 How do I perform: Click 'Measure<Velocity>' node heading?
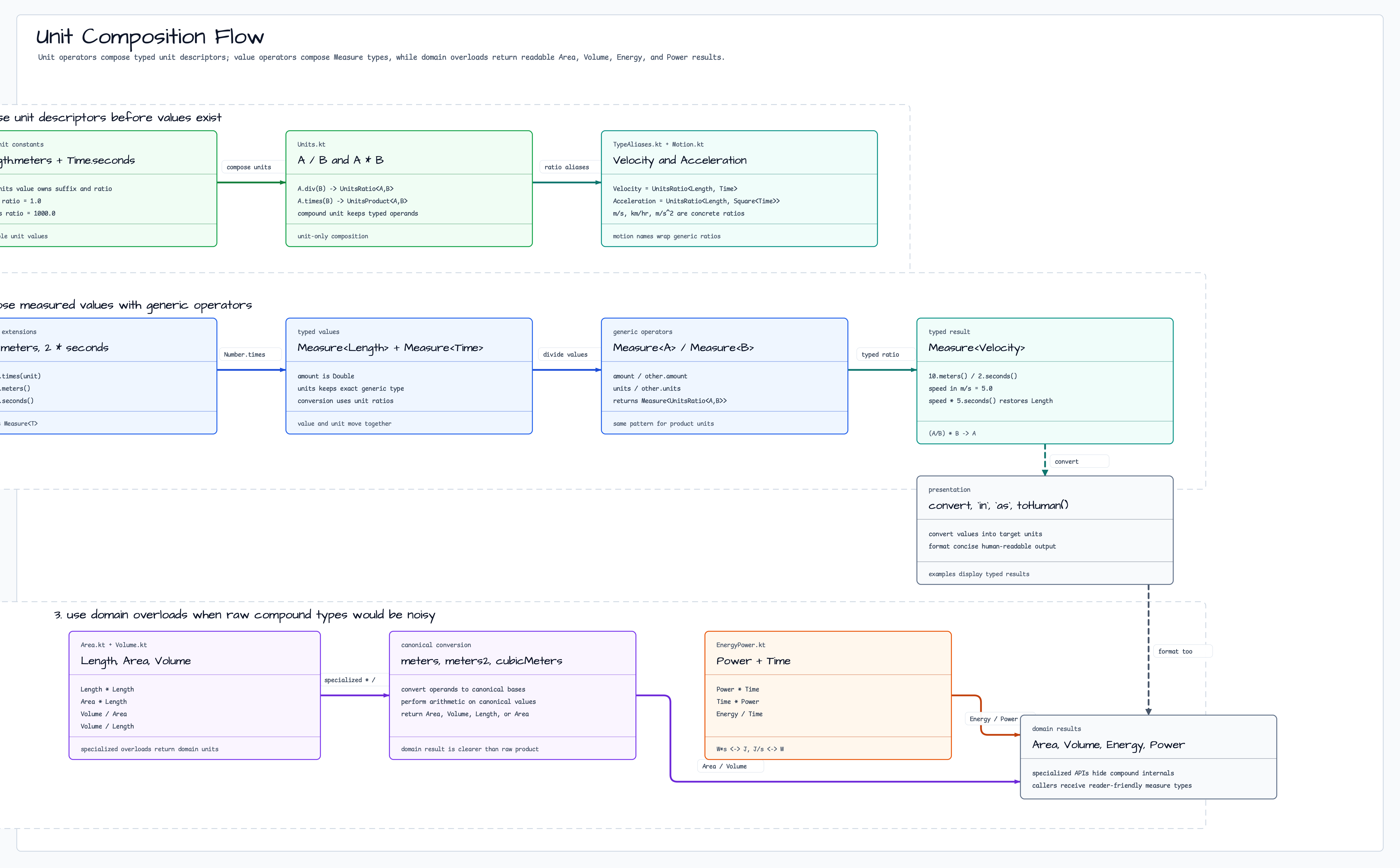[x=977, y=348]
